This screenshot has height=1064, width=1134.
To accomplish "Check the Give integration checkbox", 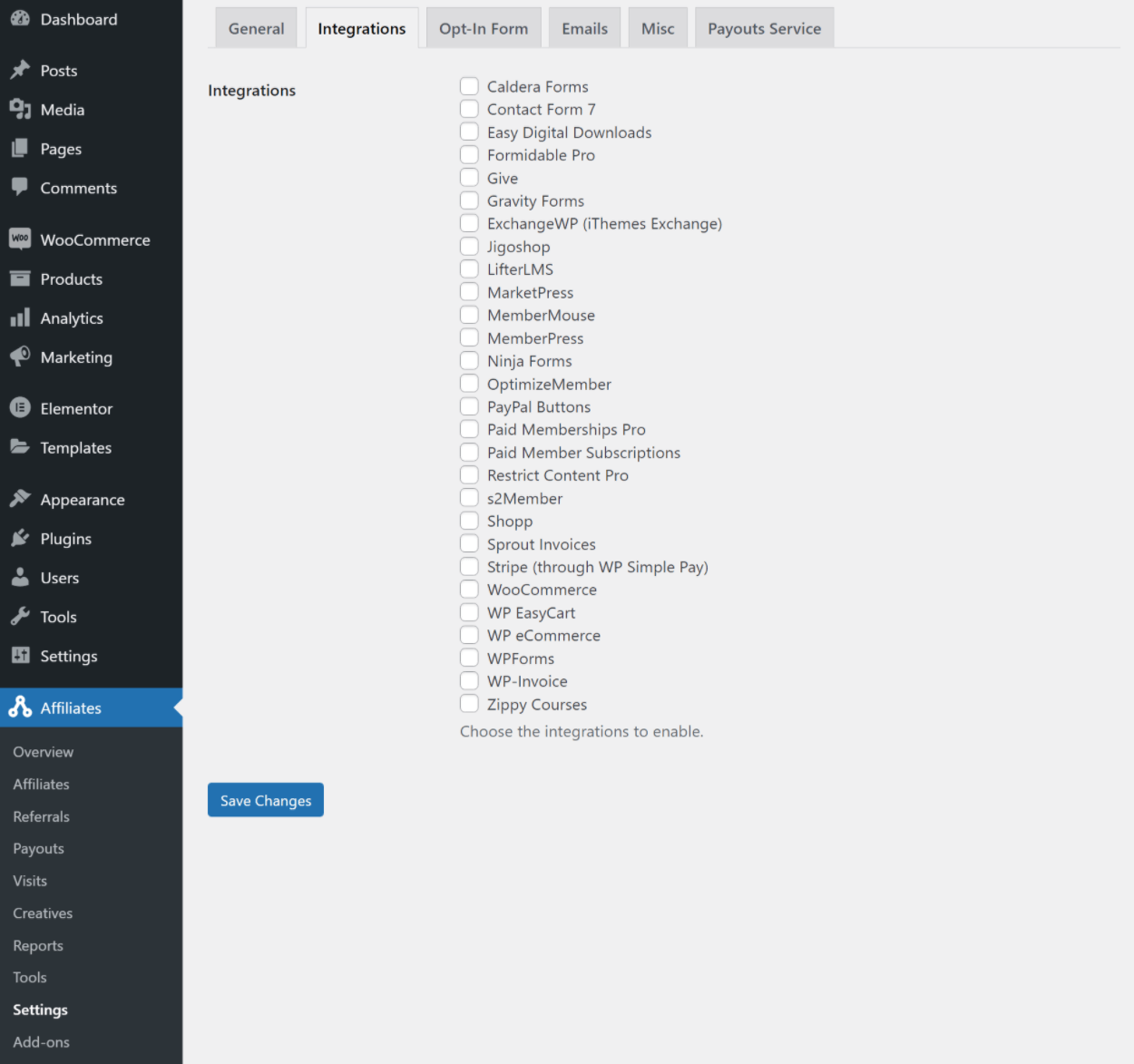I will pos(469,178).
